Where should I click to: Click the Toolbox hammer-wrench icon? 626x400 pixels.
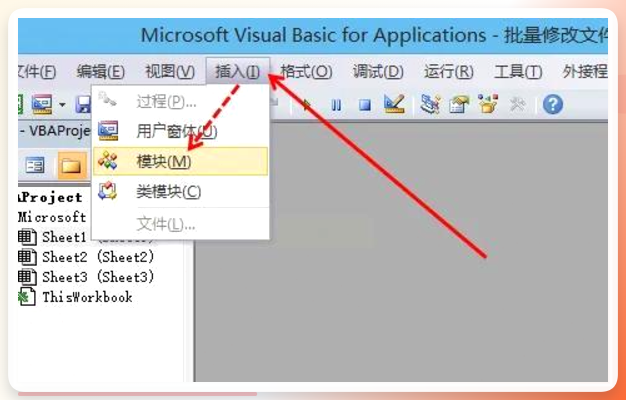[518, 105]
